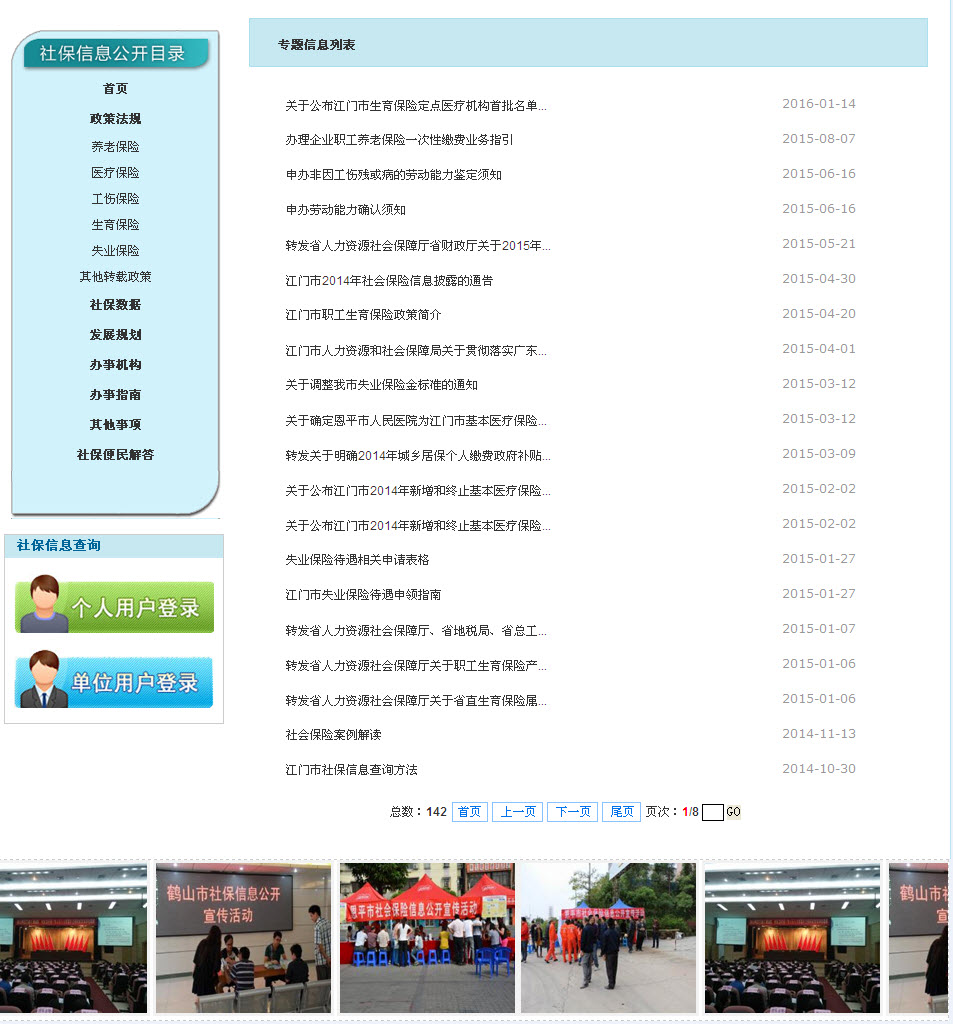The width and height of the screenshot is (953, 1024).
Task: Select 养老保险 in the sidebar
Action: click(115, 147)
